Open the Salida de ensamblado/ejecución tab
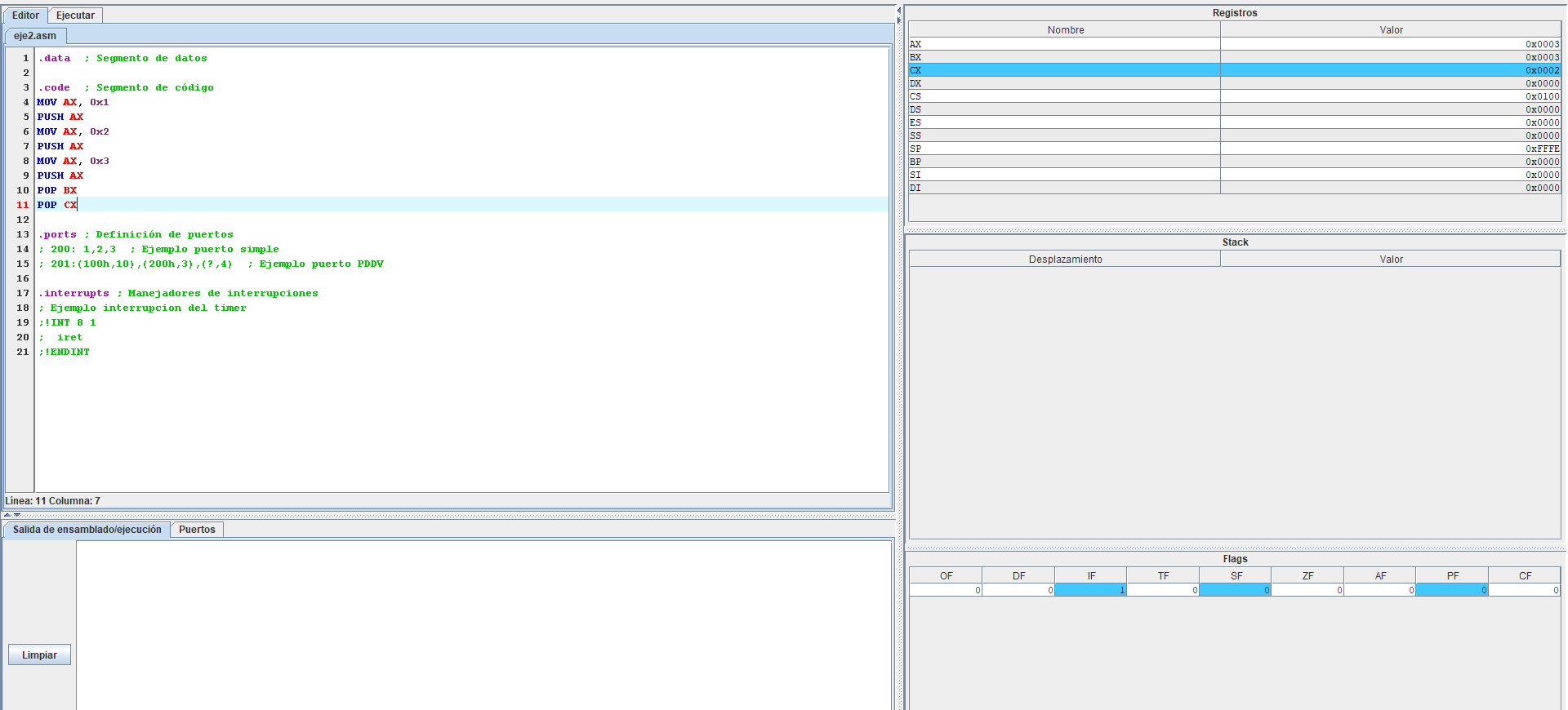Viewport: 1568px width, 710px height. pos(87,530)
